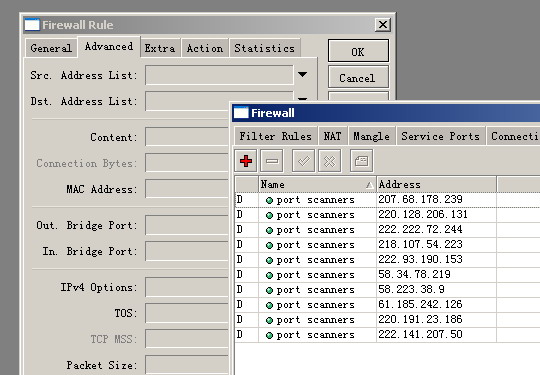Image resolution: width=540 pixels, height=375 pixels.
Task: Switch to the Advanced tab
Action: click(x=109, y=47)
